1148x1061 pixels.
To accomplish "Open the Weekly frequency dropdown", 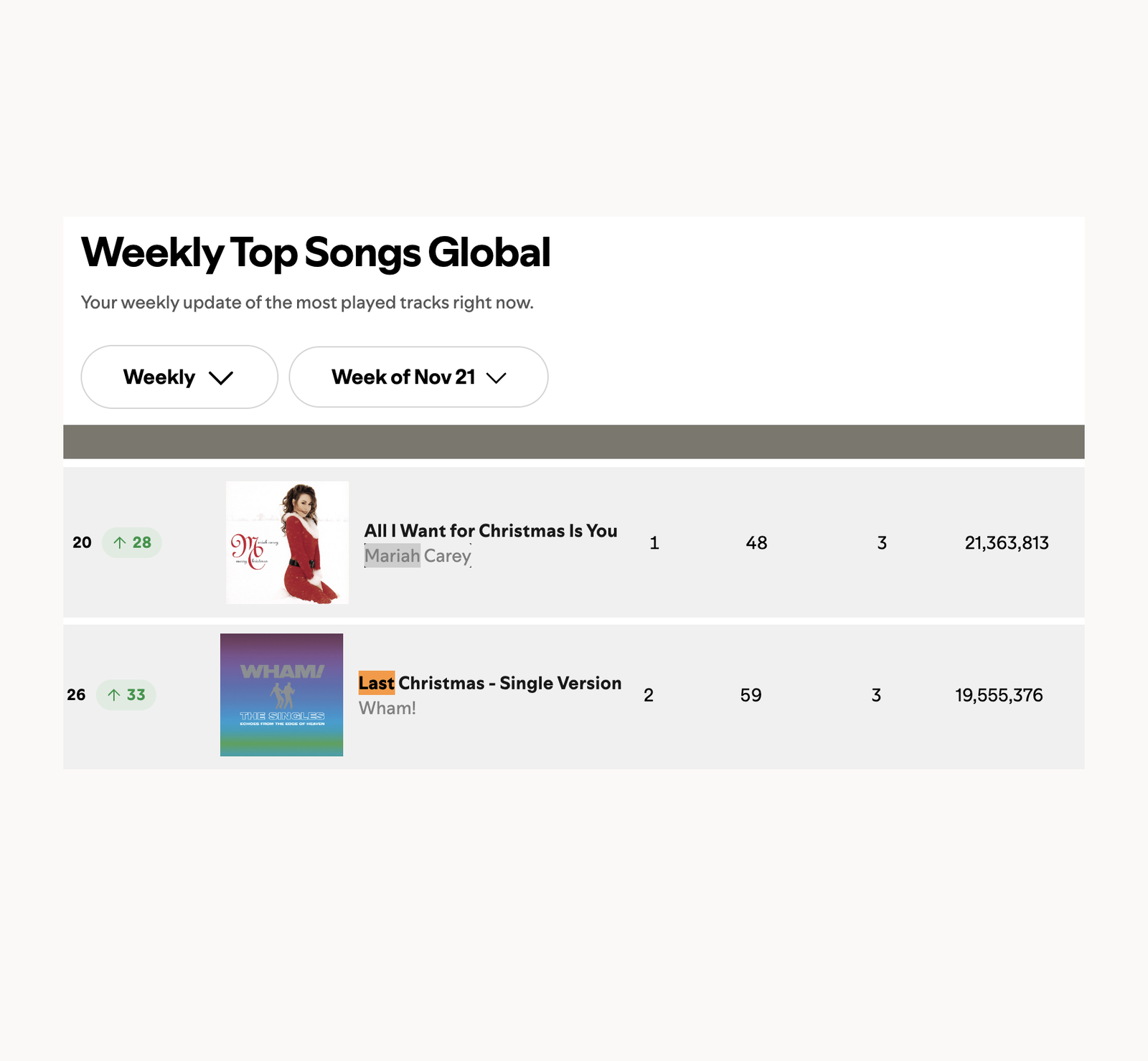I will (x=179, y=377).
